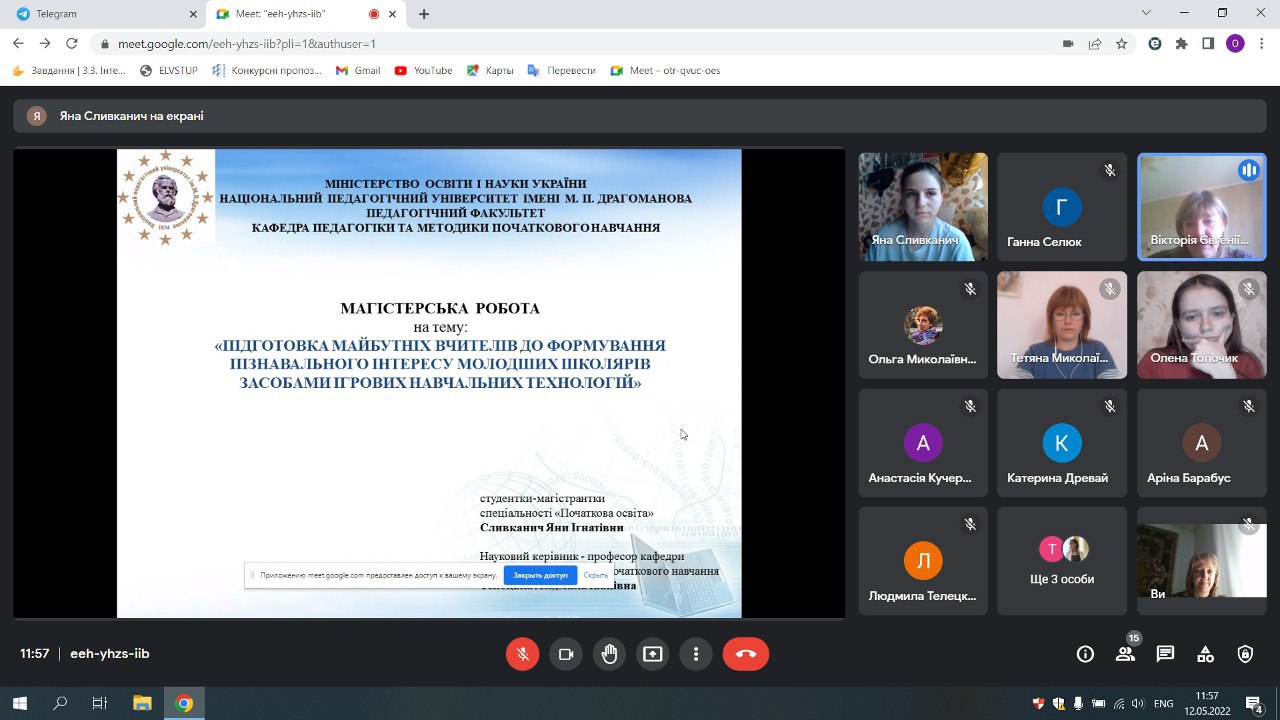Open the YouTube bookmark

pyautogui.click(x=424, y=71)
